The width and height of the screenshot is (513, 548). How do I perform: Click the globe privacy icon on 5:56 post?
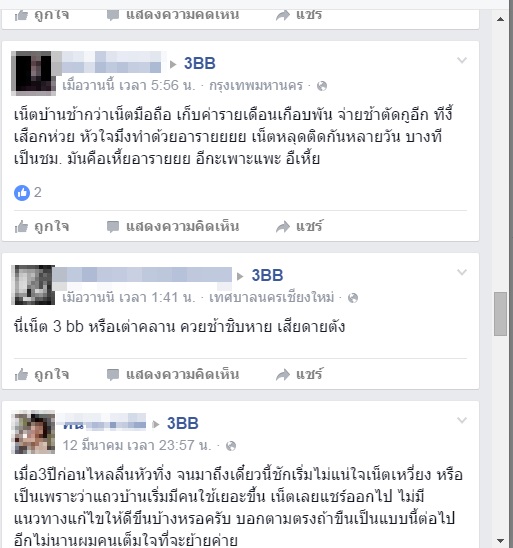point(321,86)
